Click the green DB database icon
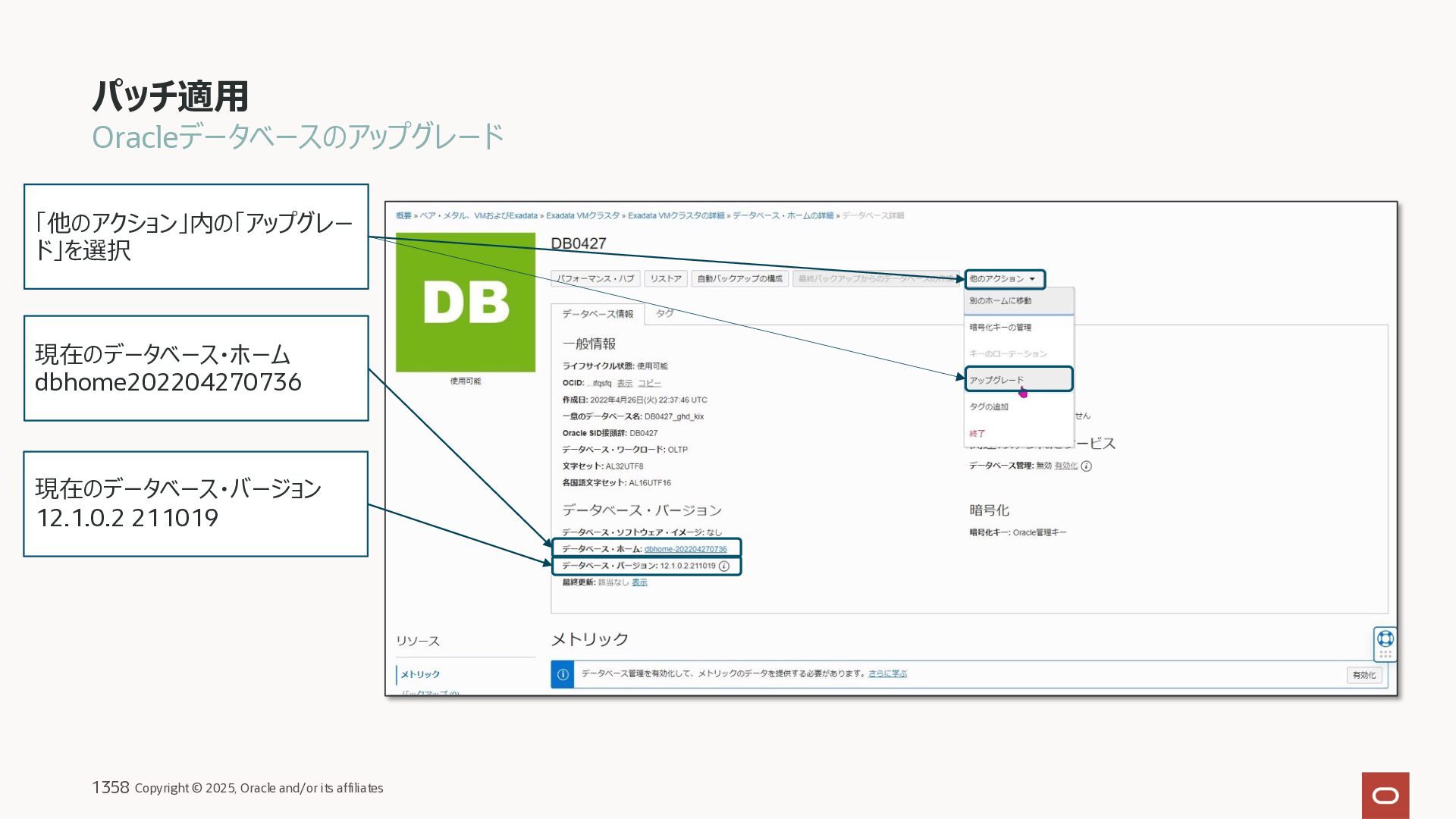 click(x=466, y=302)
